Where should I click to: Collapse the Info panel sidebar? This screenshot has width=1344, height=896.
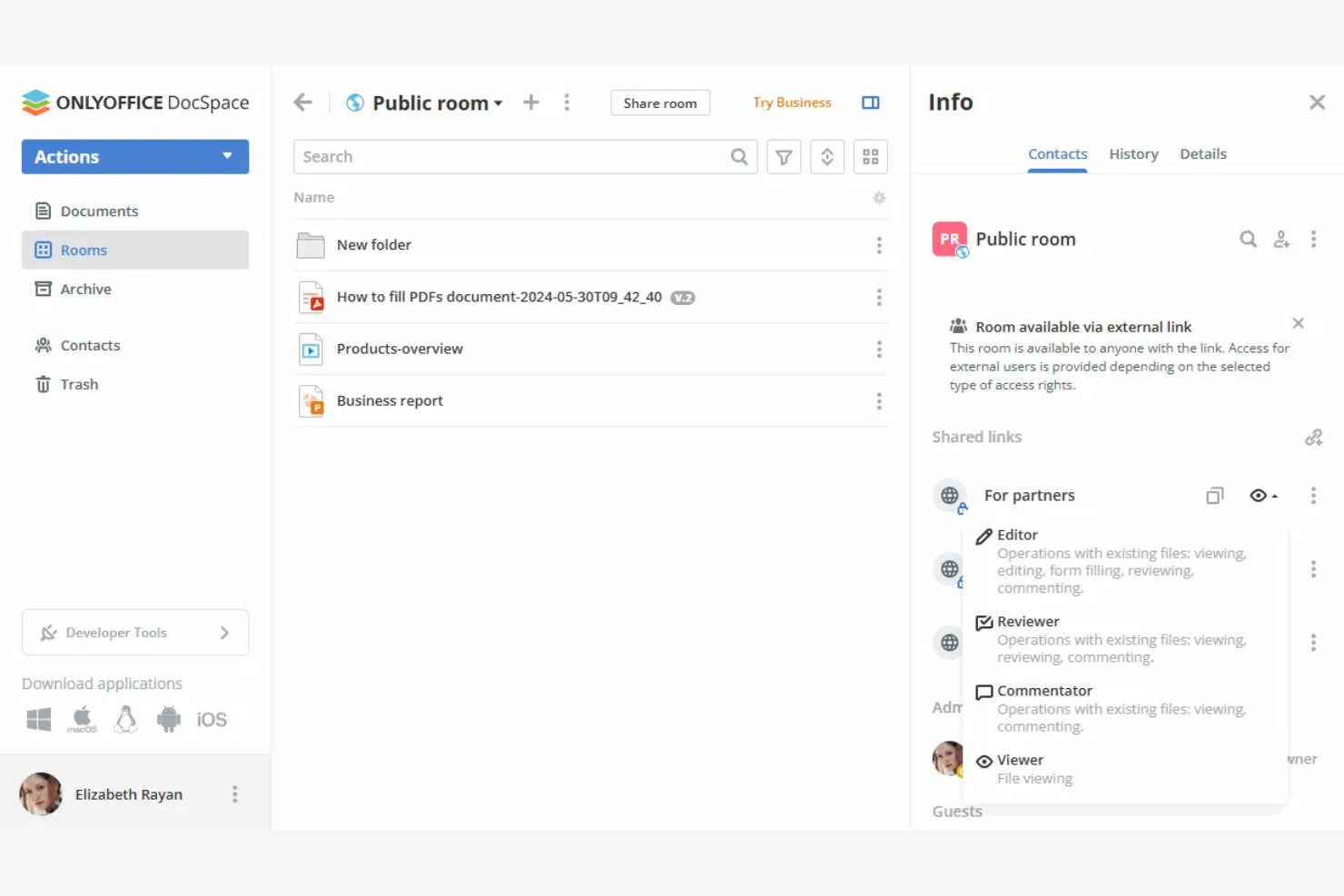point(1317,102)
